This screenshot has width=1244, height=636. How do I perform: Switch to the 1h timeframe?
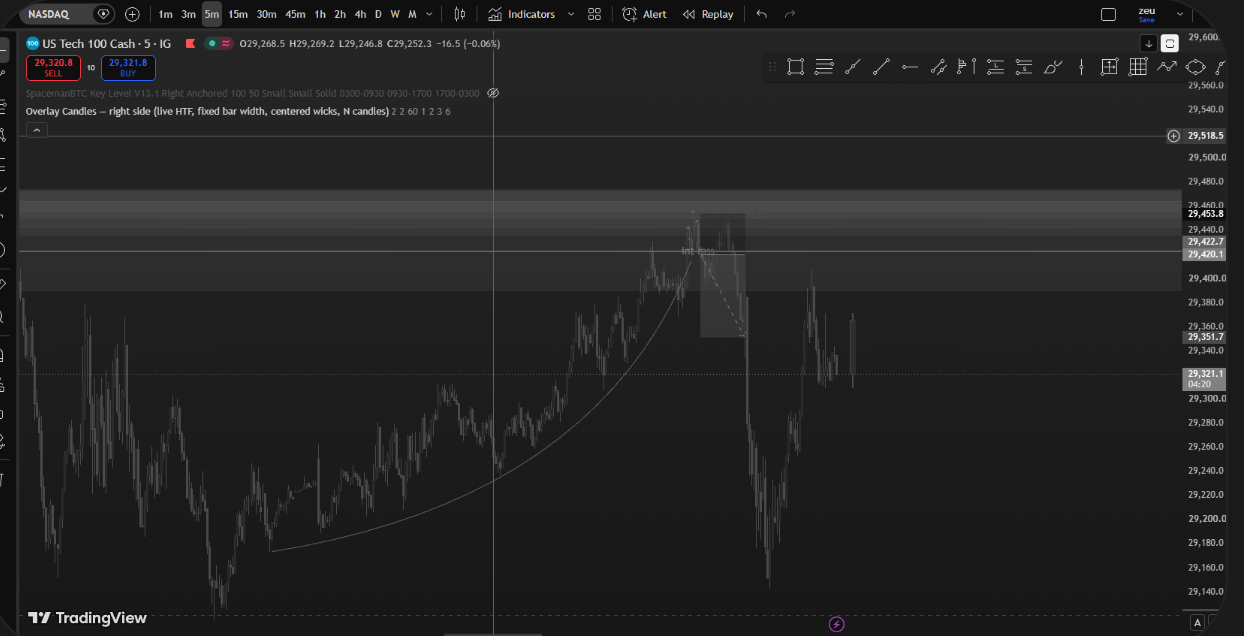[x=320, y=14]
